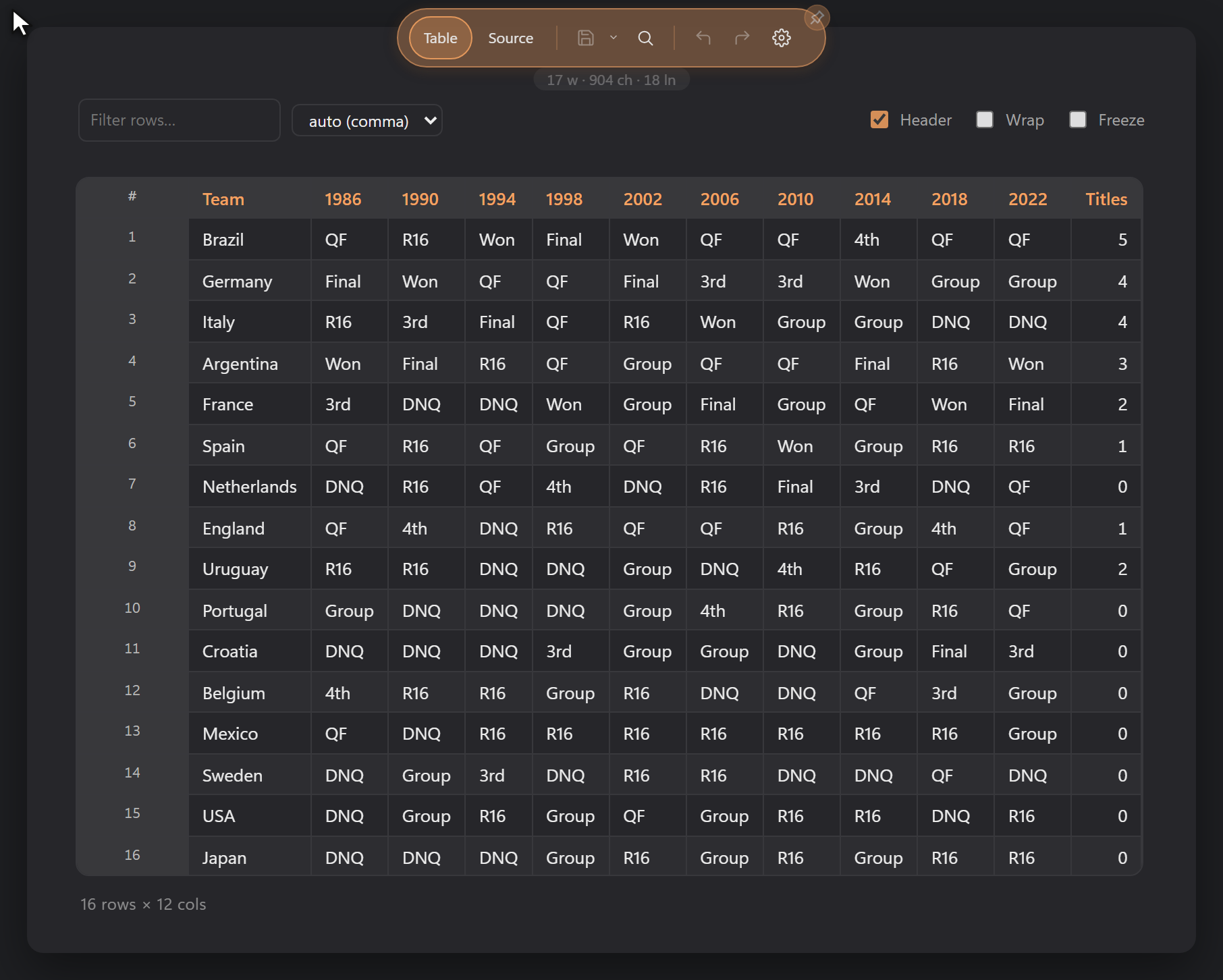Select Brazil's Titles value 5
Image resolution: width=1223 pixels, height=980 pixels.
coord(1106,240)
